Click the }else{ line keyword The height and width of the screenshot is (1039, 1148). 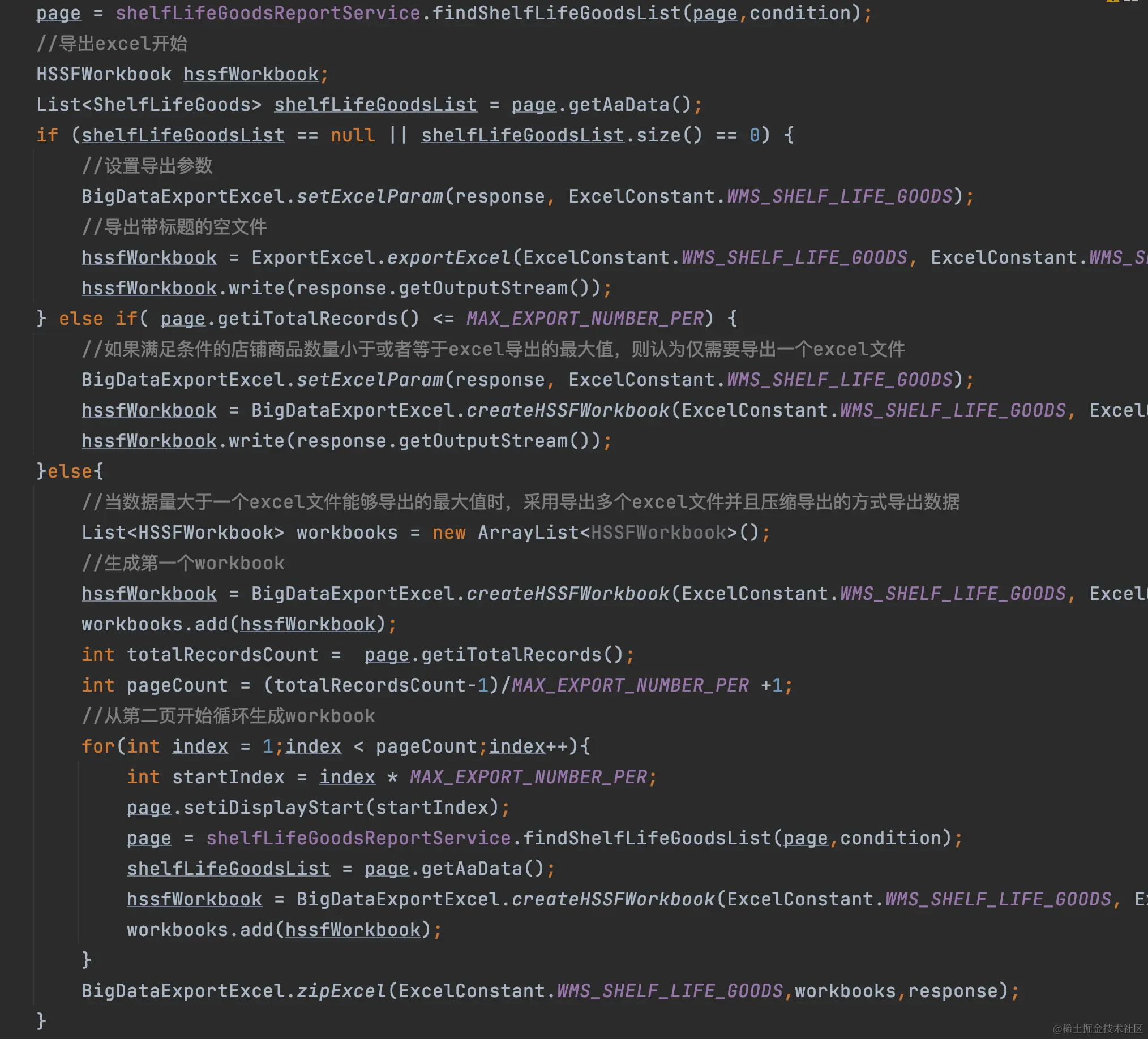click(70, 471)
